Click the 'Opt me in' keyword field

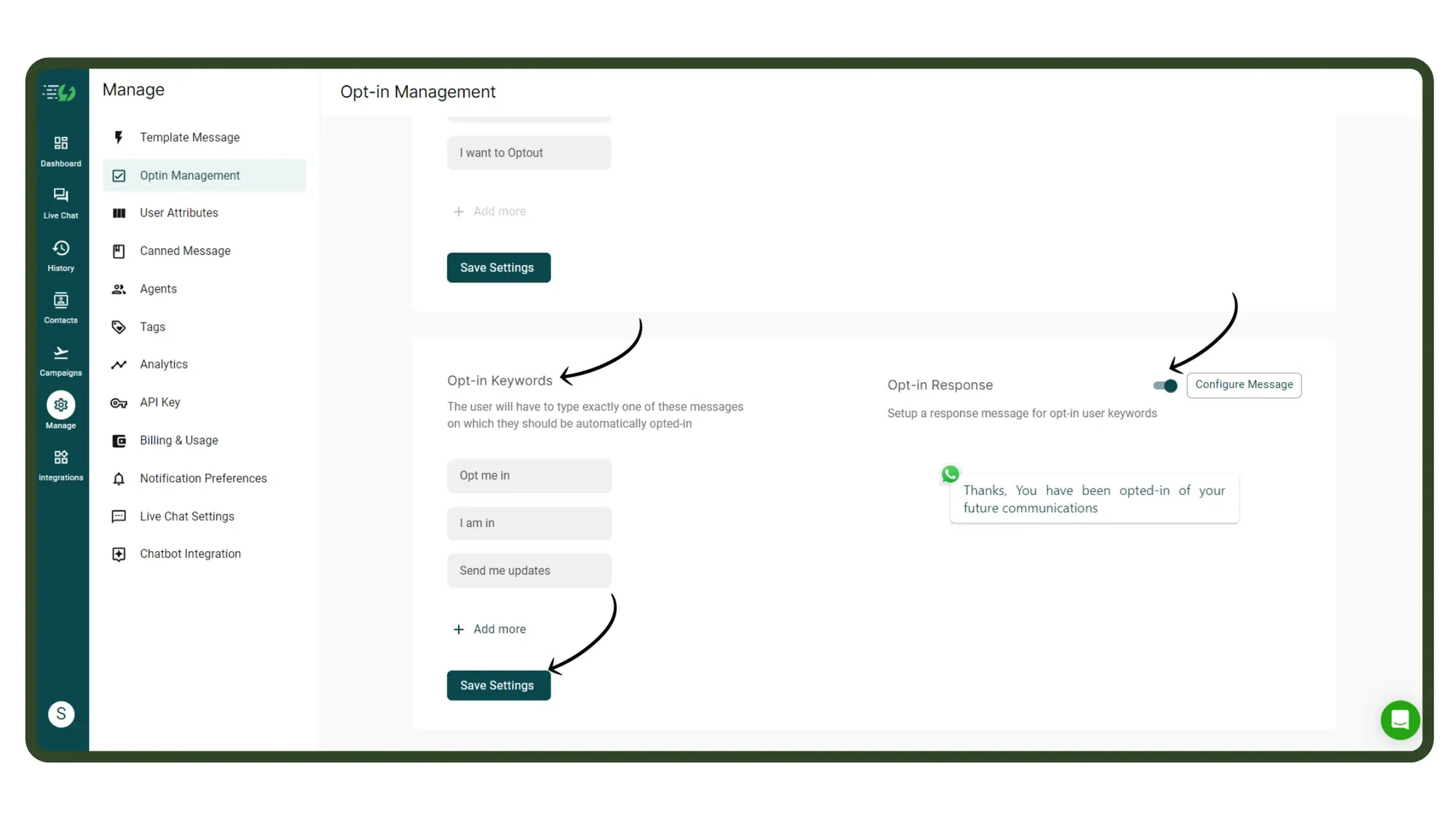(x=529, y=475)
